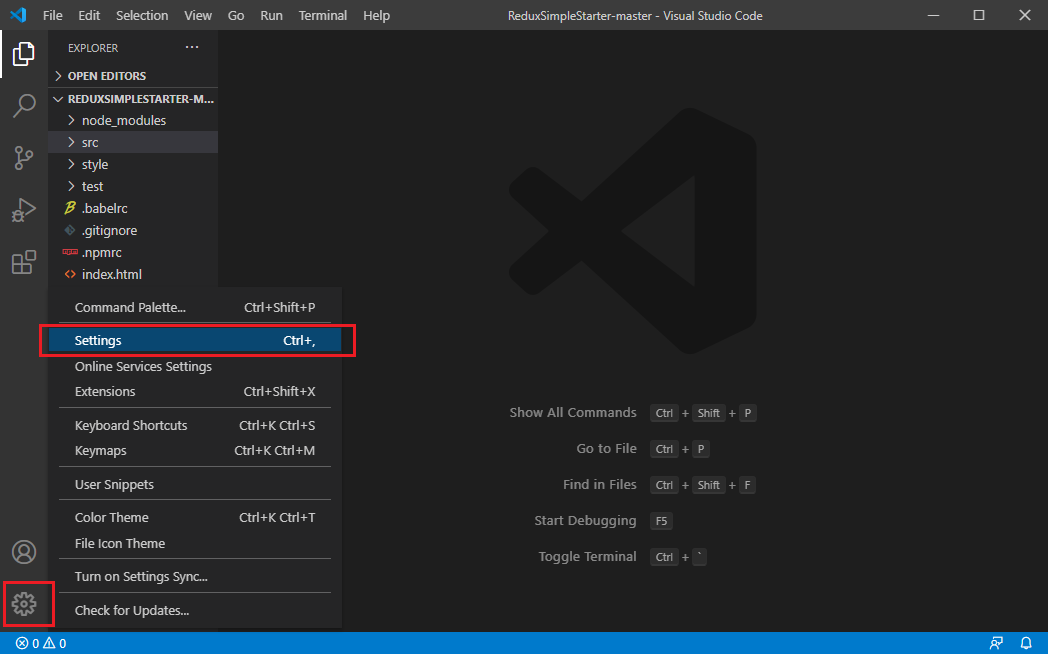Maximize the Visual Studio Code window
1048x654 pixels.
click(x=978, y=15)
